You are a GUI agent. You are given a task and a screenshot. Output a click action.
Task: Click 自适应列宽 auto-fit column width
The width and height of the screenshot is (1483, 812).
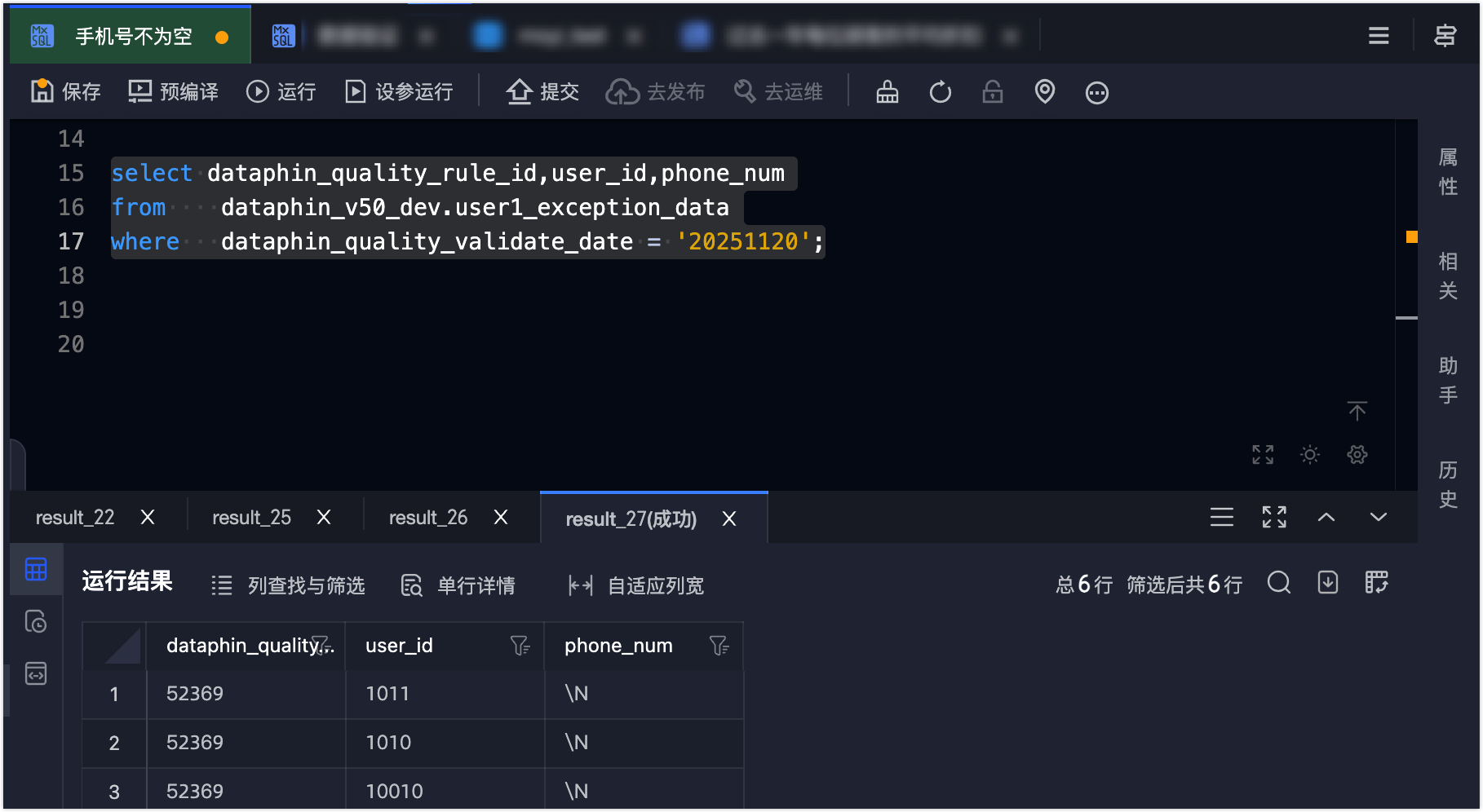tap(636, 585)
